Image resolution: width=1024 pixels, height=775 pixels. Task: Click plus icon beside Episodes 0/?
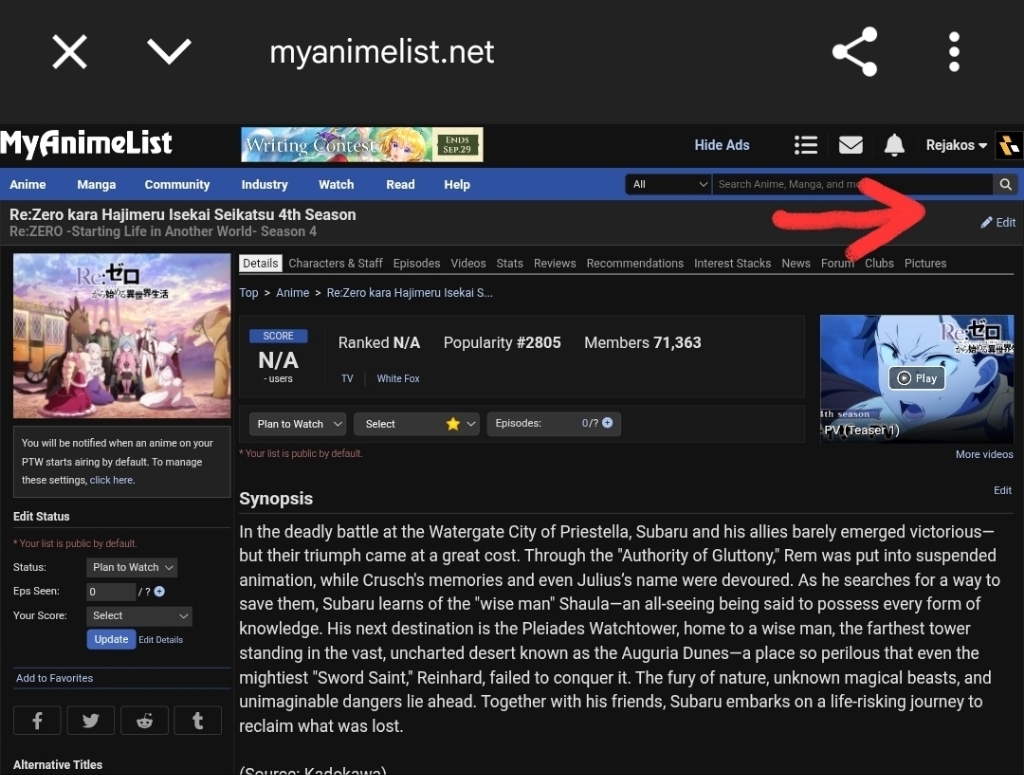point(607,422)
